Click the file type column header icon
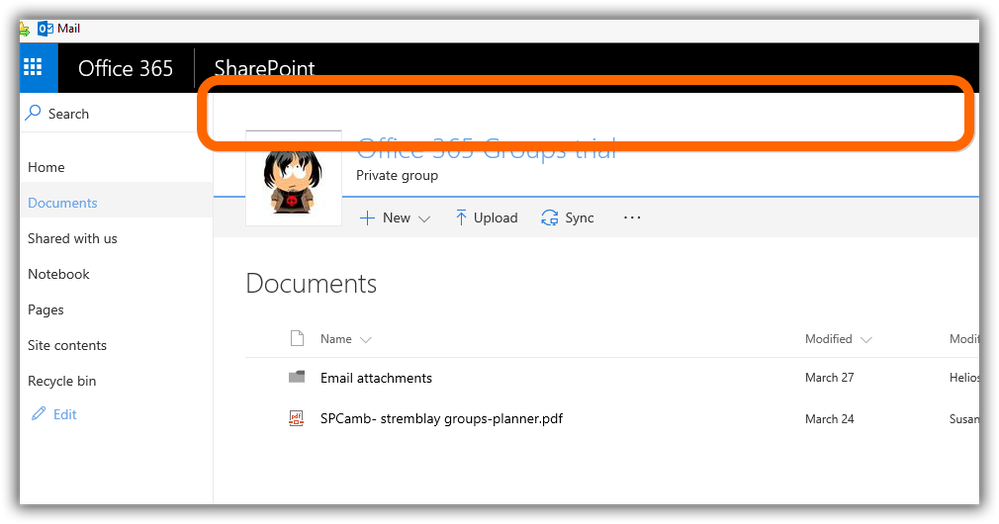The width and height of the screenshot is (999, 524). tap(297, 338)
